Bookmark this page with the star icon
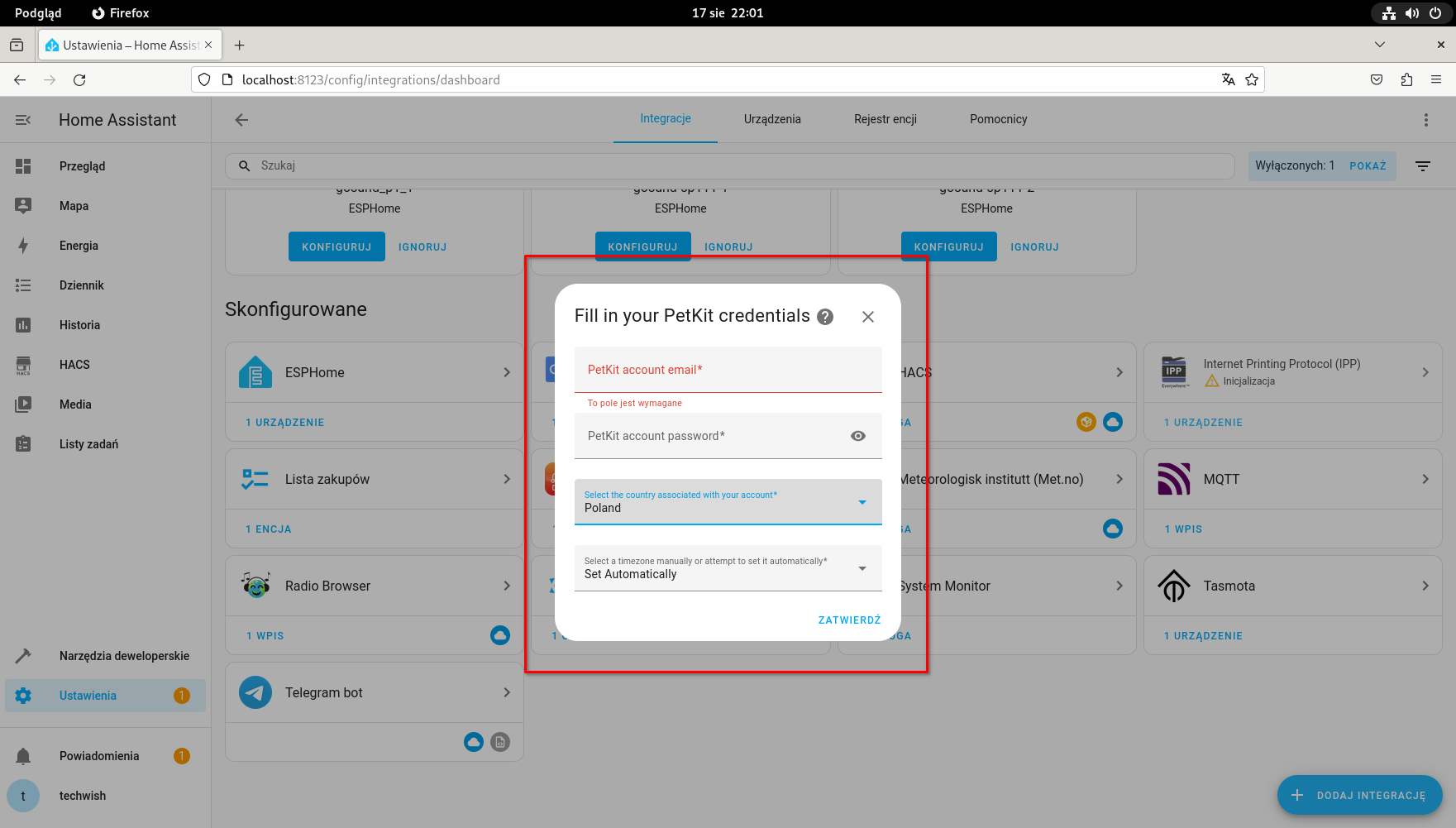The width and height of the screenshot is (1456, 828). click(1252, 80)
